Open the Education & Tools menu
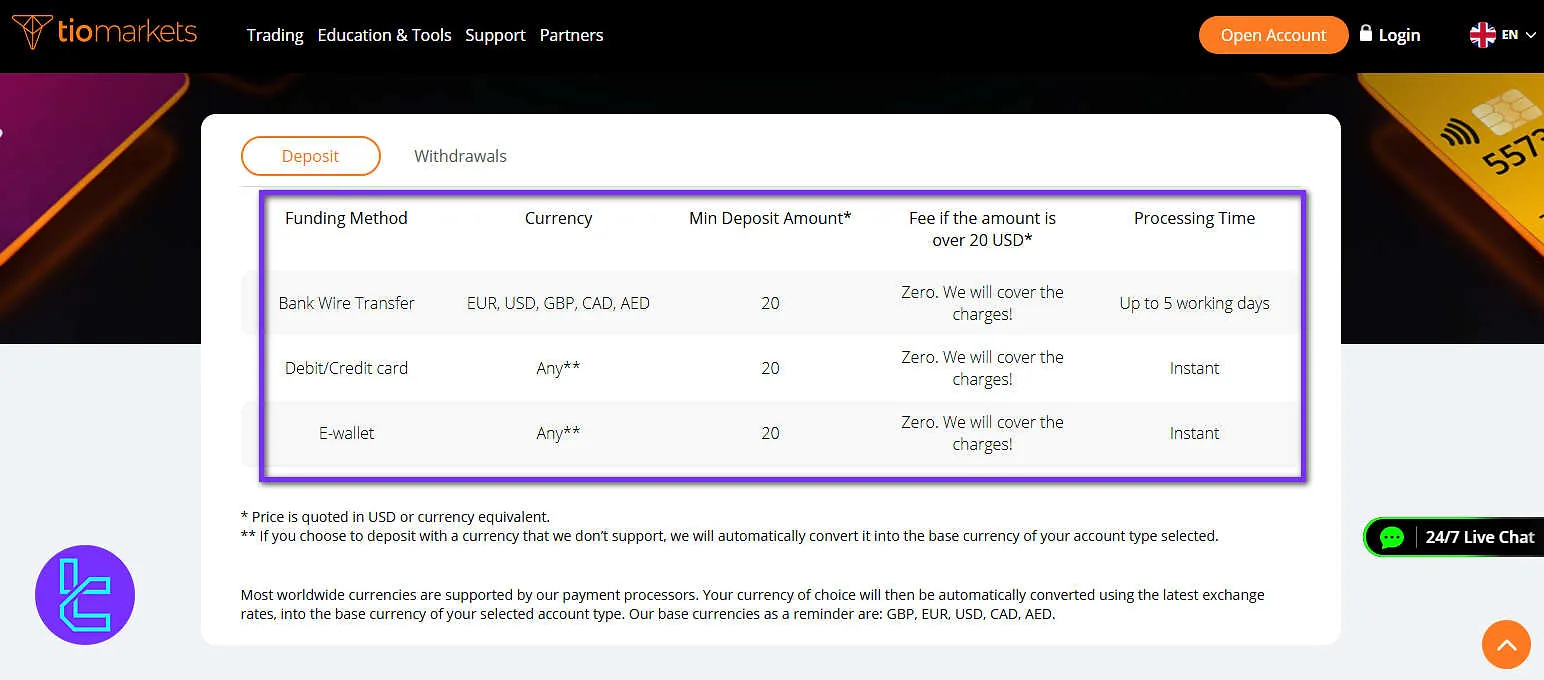The height and width of the screenshot is (680, 1544). 384,35
